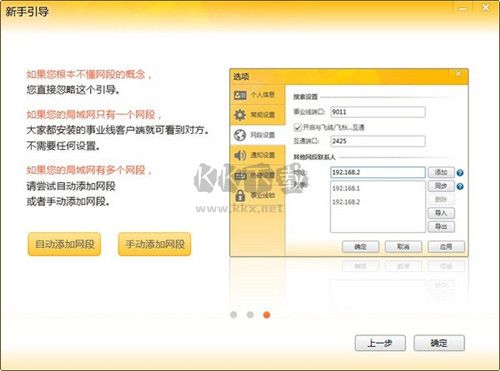Click the 手动添加网段 button
Viewport: 500px width, 371px height.
tap(155, 244)
